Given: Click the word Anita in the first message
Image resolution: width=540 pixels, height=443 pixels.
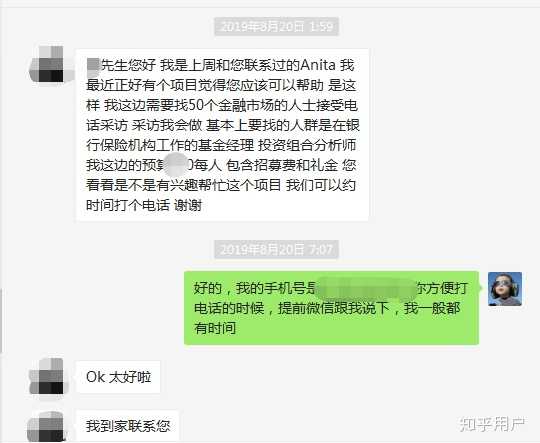Looking at the screenshot, I should [318, 65].
